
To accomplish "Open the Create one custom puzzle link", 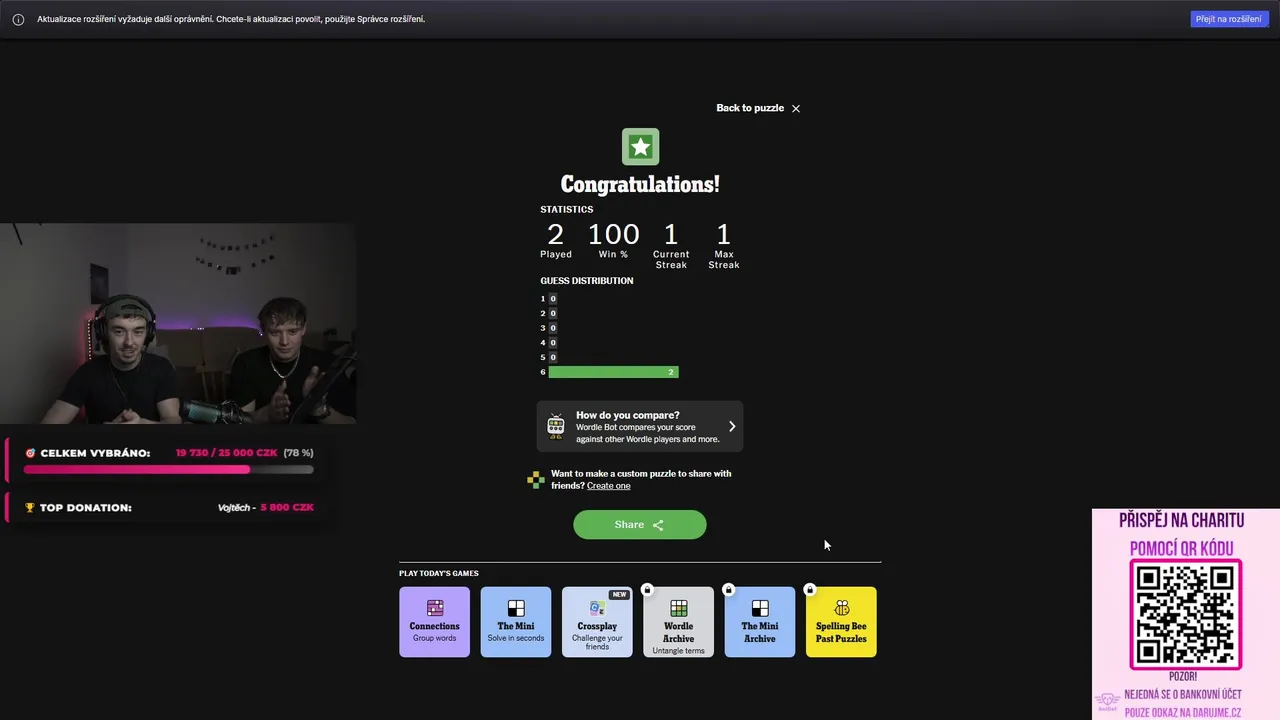I will [x=608, y=486].
